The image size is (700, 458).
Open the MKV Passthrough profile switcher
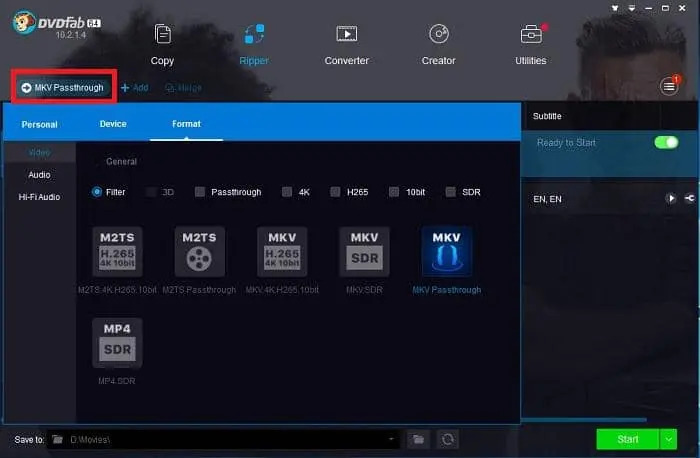coord(63,87)
